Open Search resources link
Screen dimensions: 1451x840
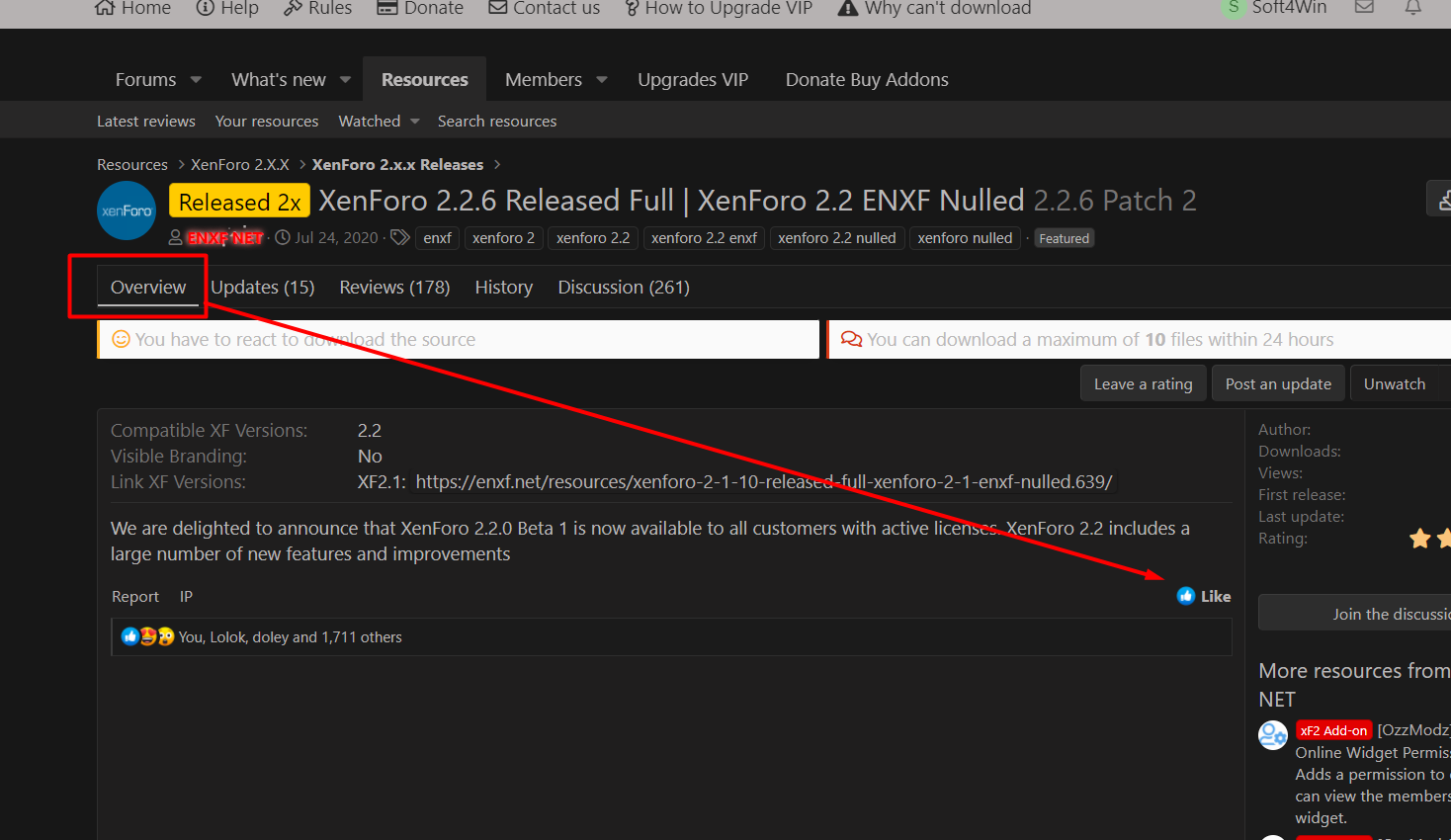pos(497,121)
